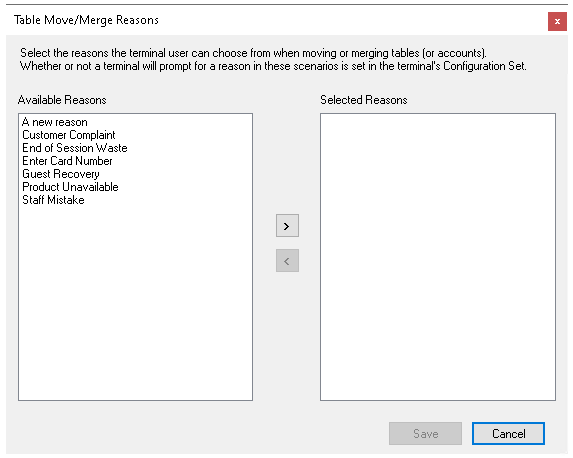Click the Save button
Image resolution: width=573 pixels, height=458 pixels.
(425, 434)
